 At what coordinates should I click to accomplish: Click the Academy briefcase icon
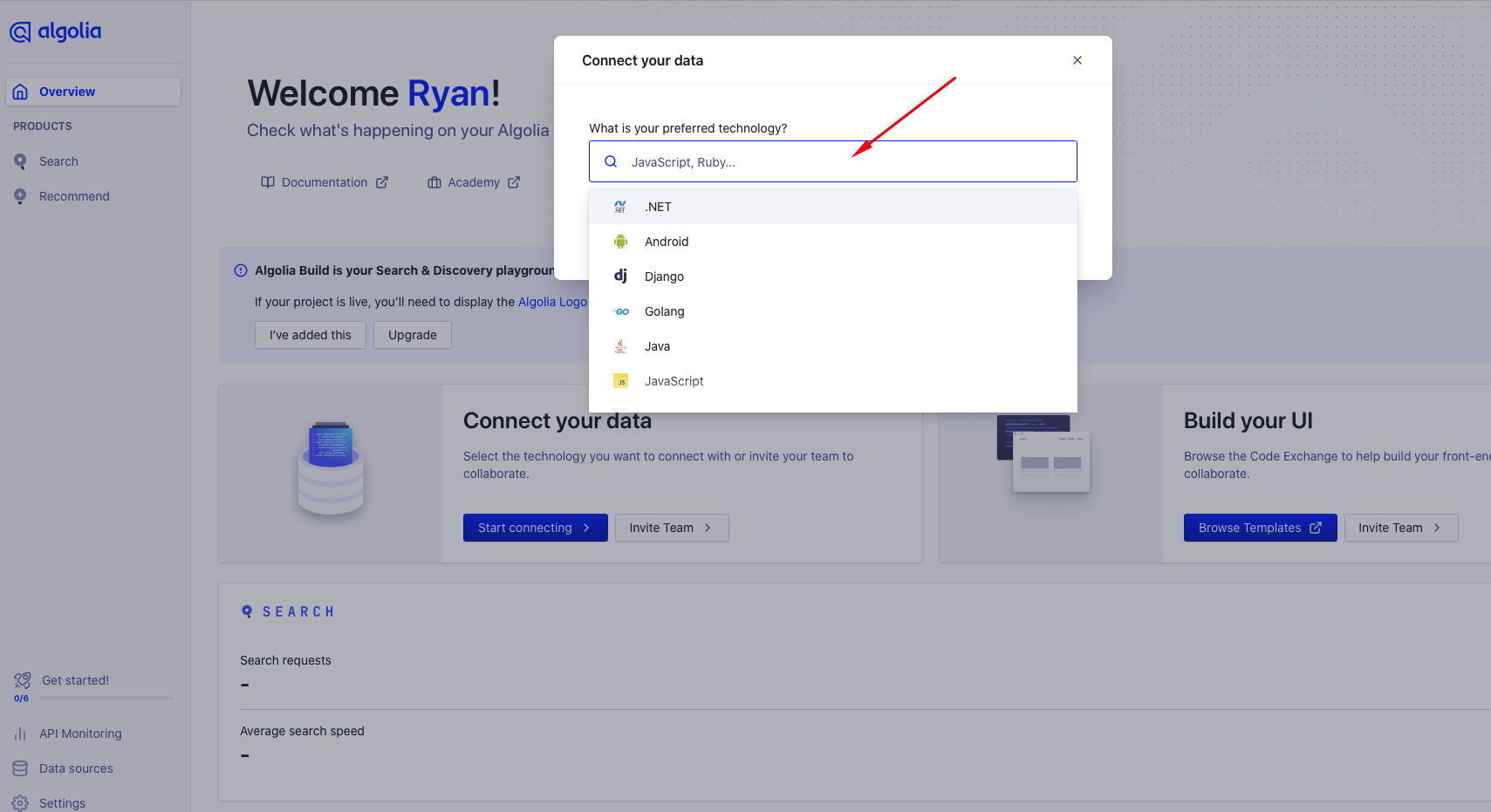click(434, 182)
